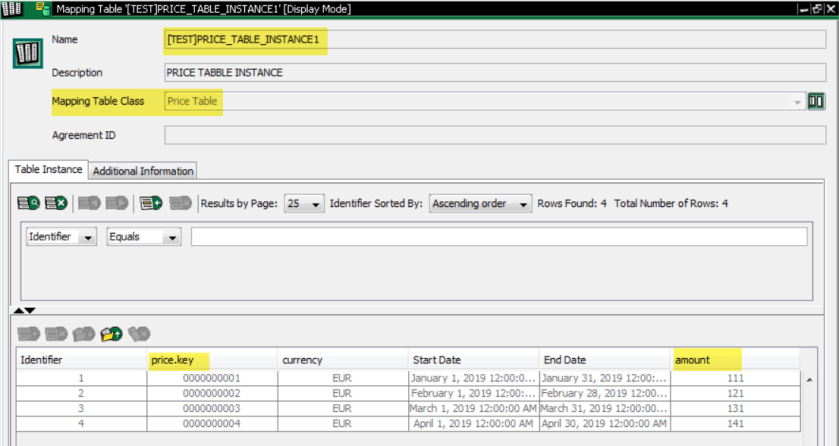839x446 pixels.
Task: Go to the previous results page
Action: pyautogui.click(x=89, y=204)
